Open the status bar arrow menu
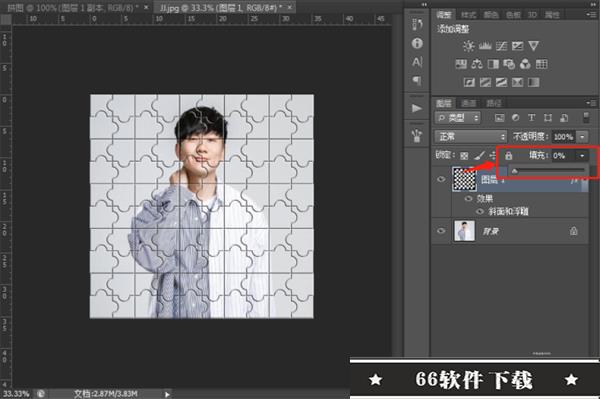The width and height of the screenshot is (600, 399). pyautogui.click(x=167, y=394)
